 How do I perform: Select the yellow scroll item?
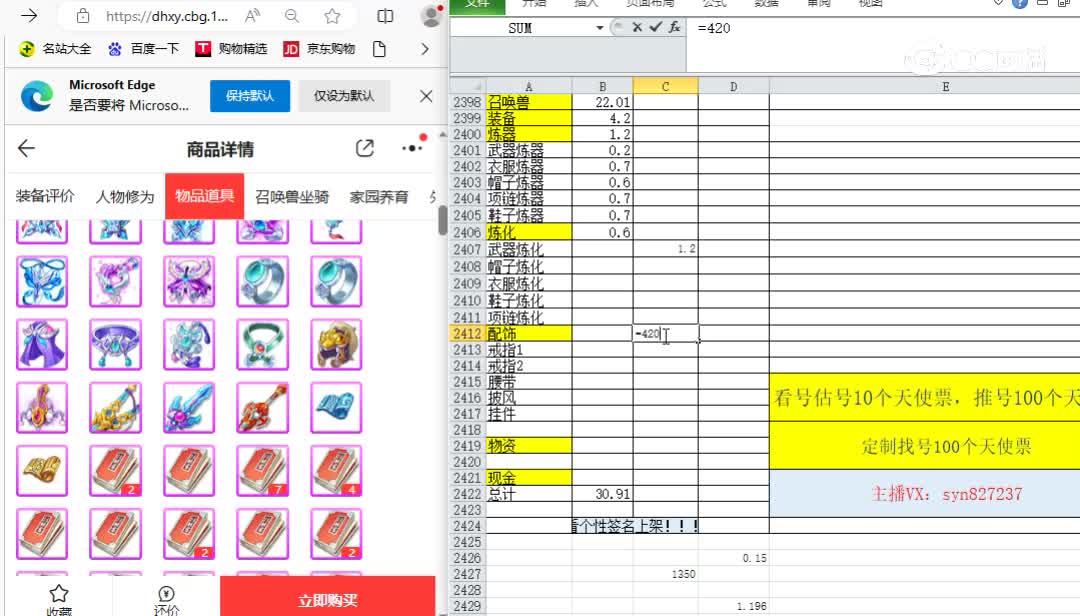click(x=42, y=471)
